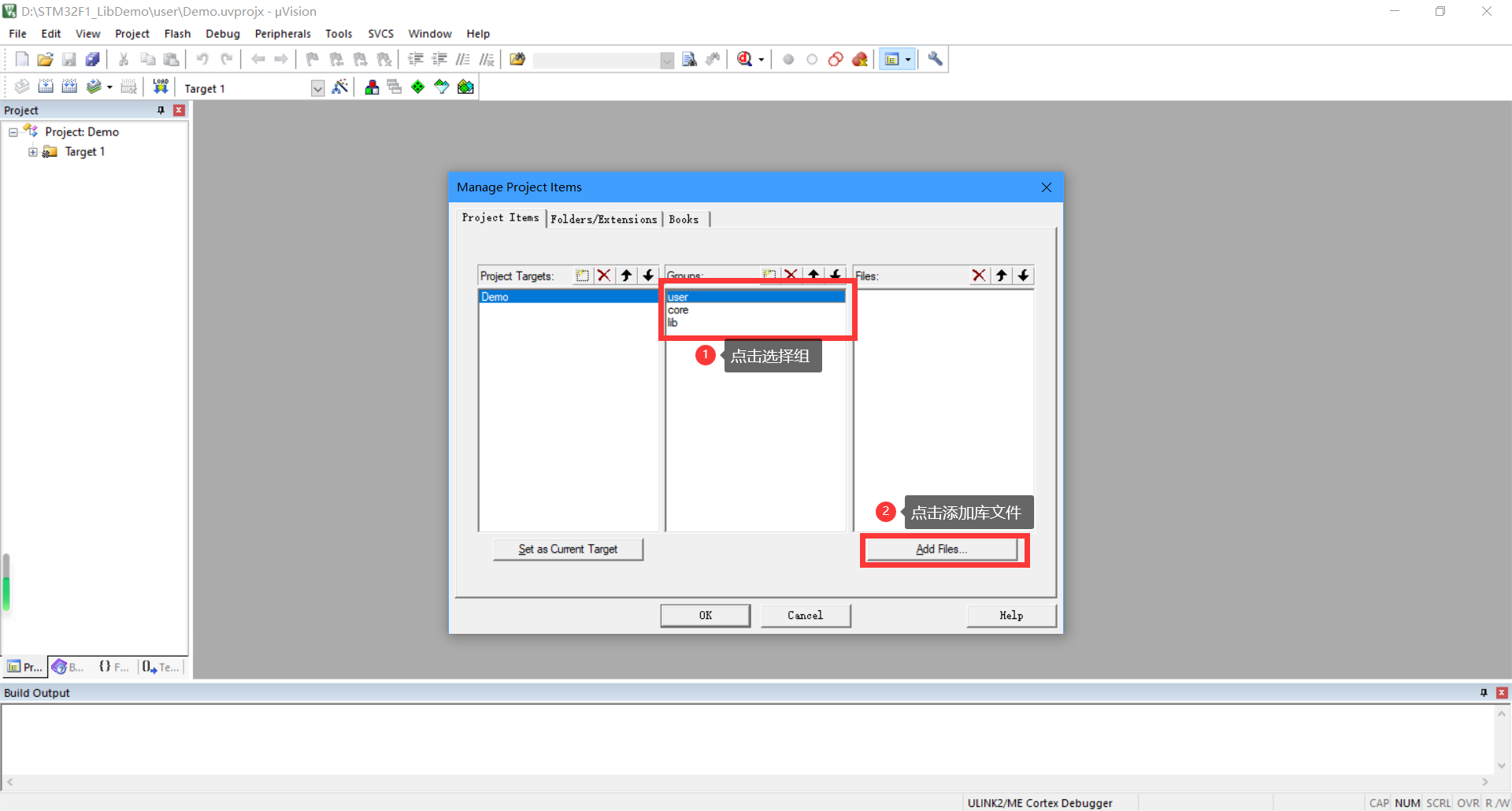Pin the Project panel
This screenshot has height=811, width=1512.
(161, 110)
